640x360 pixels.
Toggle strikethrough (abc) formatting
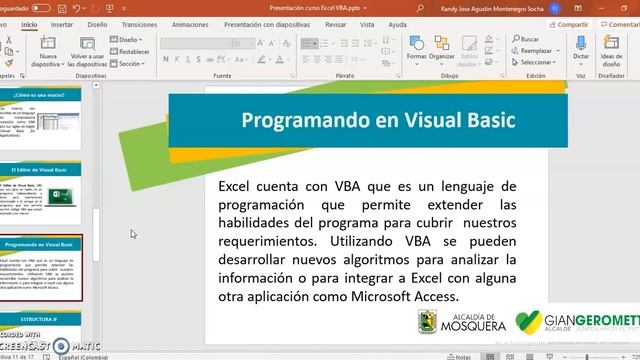210,60
